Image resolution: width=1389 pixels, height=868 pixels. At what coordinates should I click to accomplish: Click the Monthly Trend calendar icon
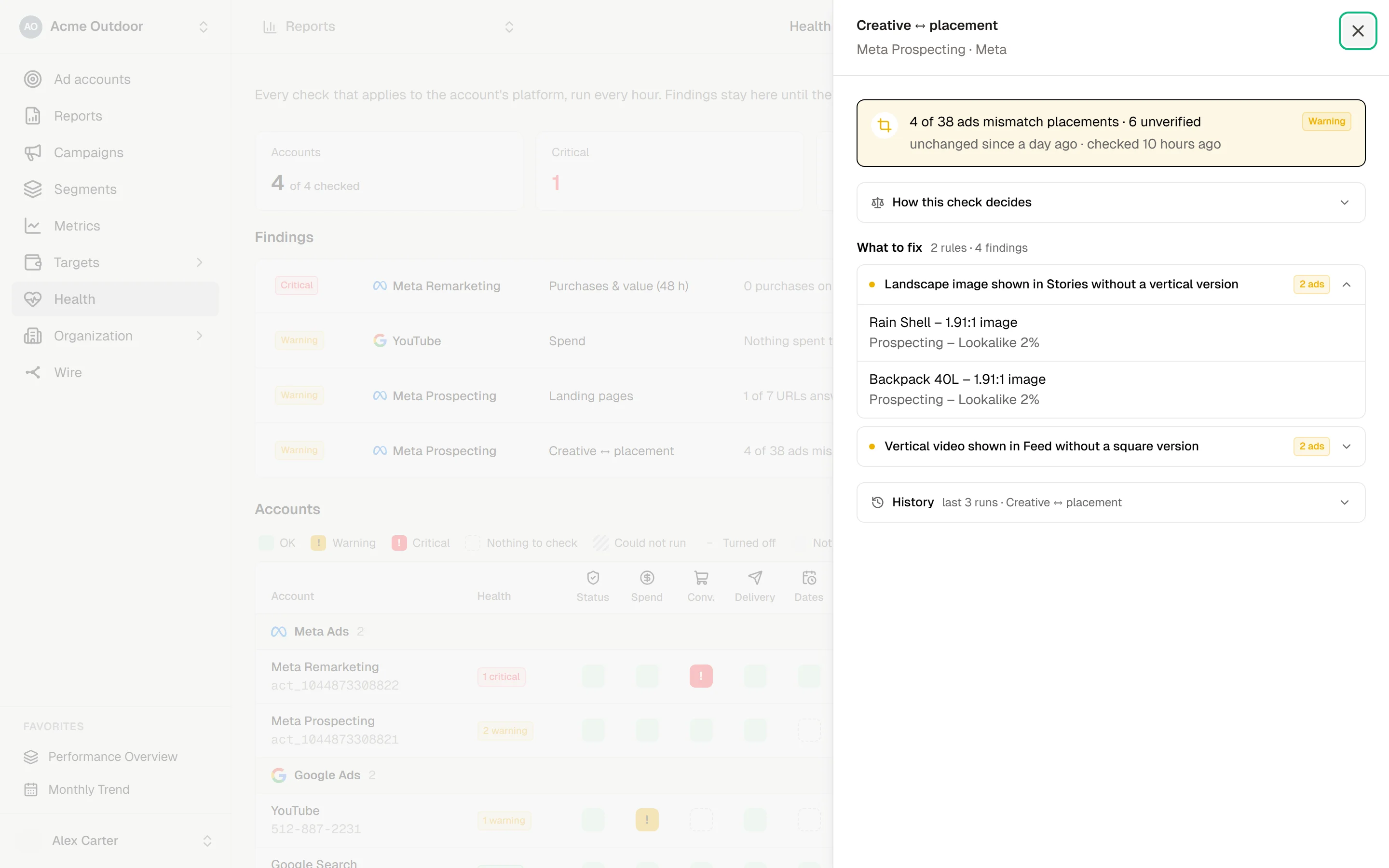tap(31, 789)
